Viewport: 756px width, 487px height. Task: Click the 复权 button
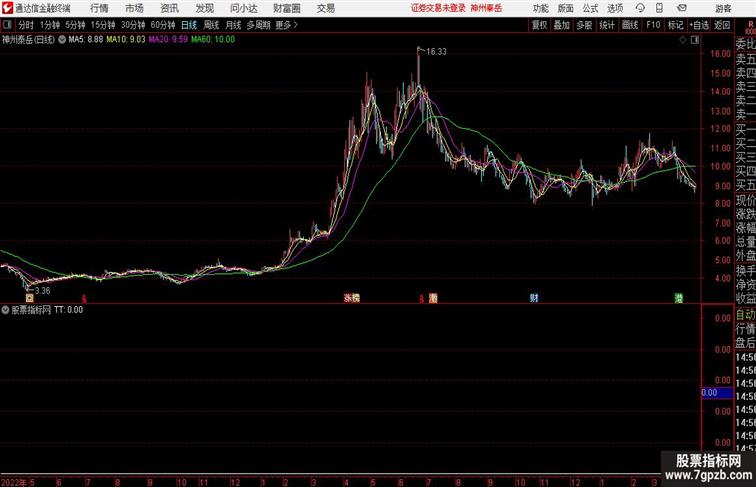pyautogui.click(x=540, y=25)
